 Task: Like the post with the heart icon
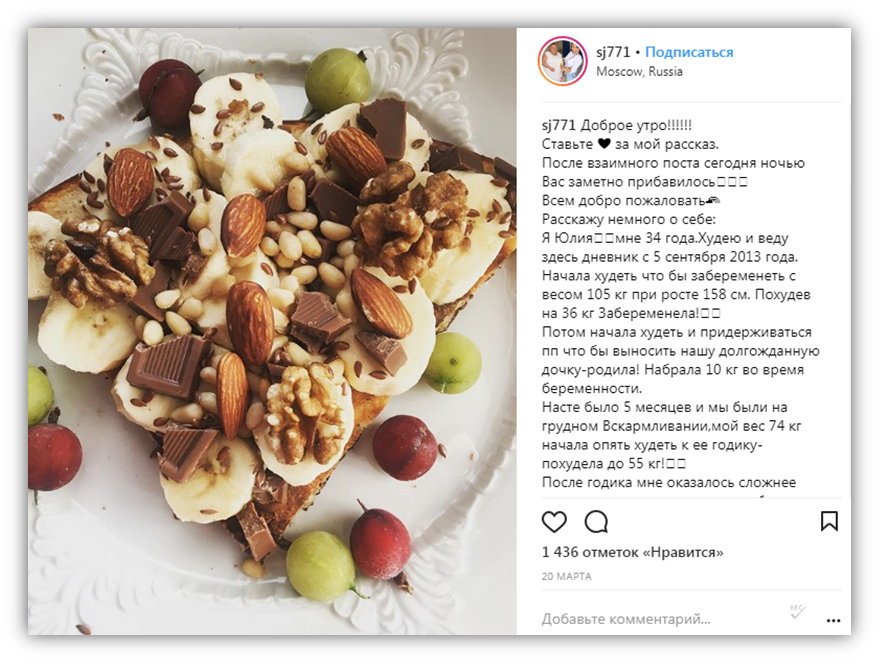[554, 522]
